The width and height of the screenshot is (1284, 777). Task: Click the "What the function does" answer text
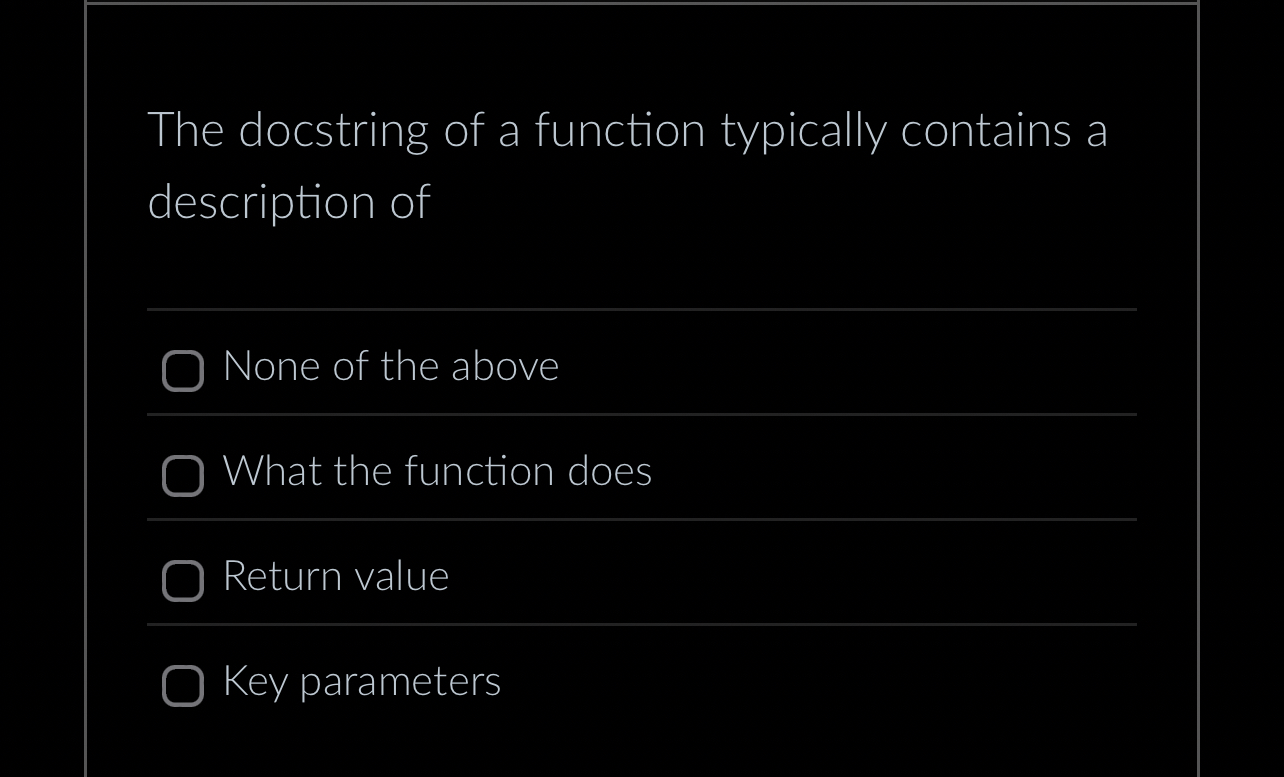(x=437, y=472)
